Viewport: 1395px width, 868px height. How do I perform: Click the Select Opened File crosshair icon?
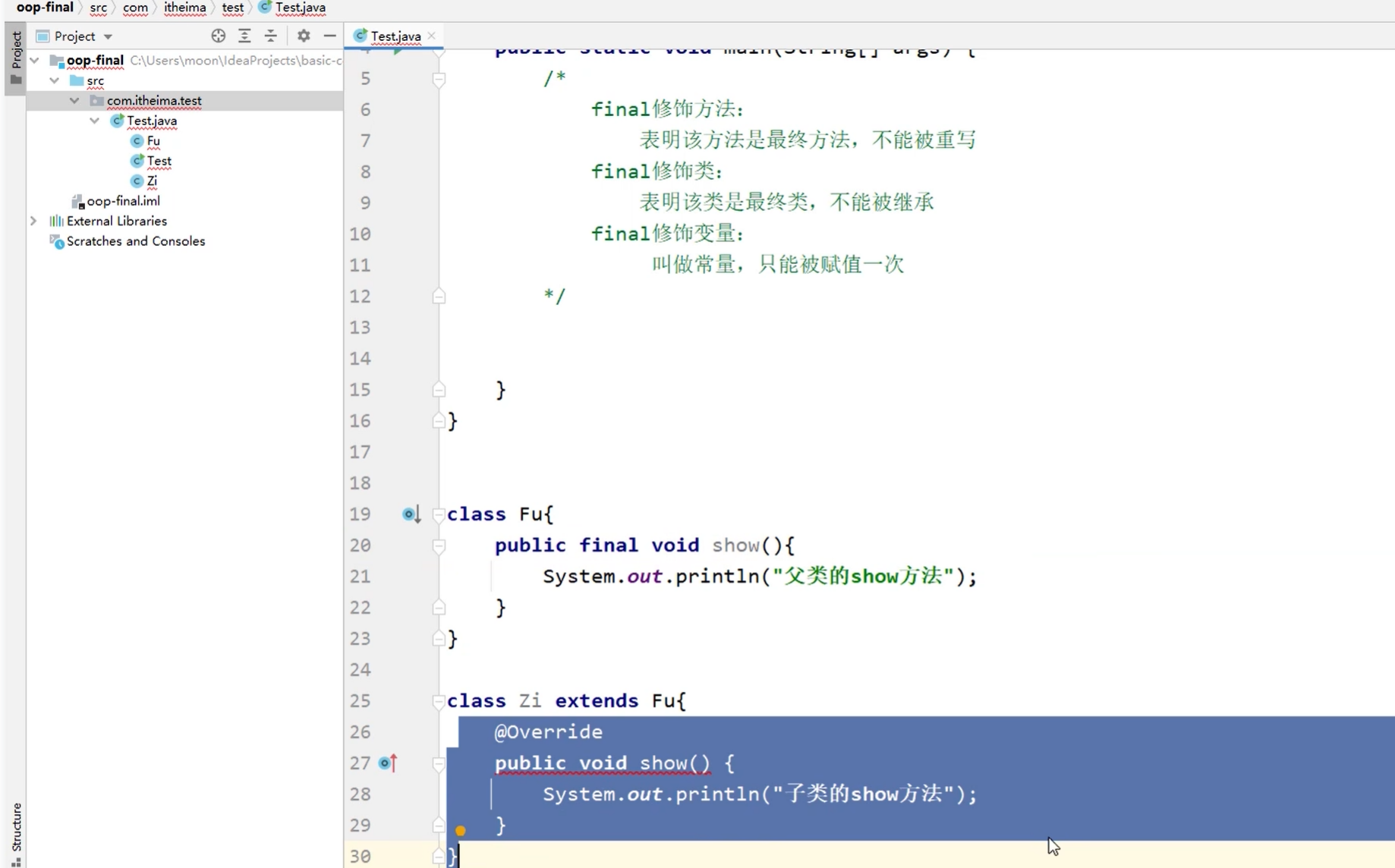point(219,36)
